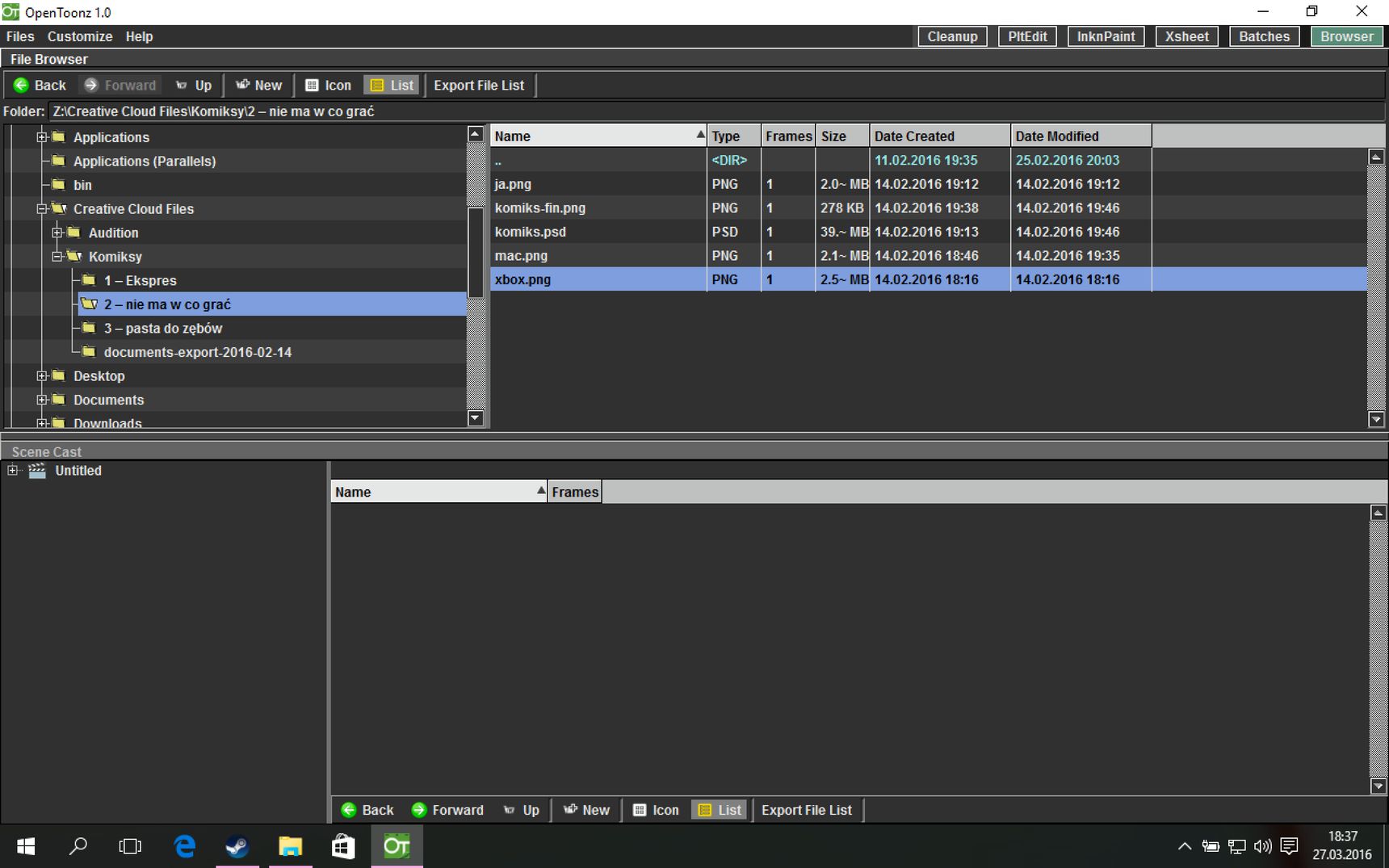Viewport: 1389px width, 868px height.
Task: Expand the Desktop folder node
Action: click(42, 376)
